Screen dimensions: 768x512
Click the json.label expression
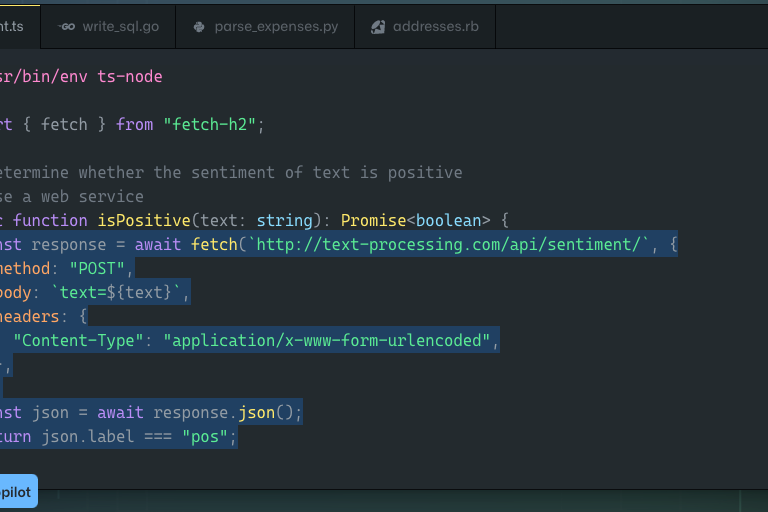(x=88, y=437)
